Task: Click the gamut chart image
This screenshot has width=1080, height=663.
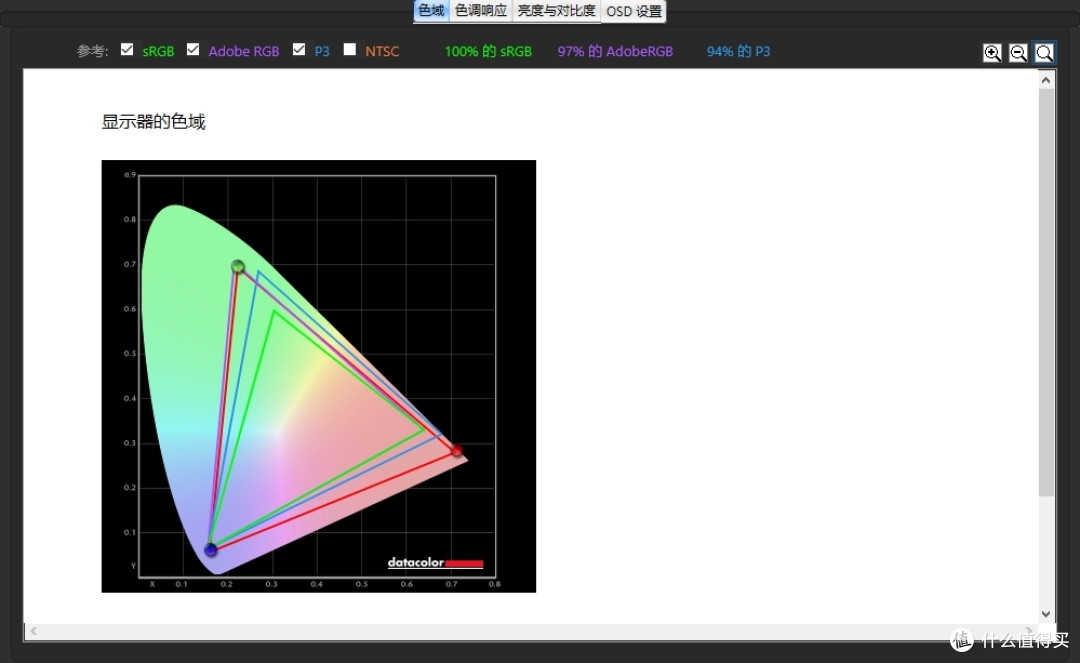Action: (x=318, y=376)
